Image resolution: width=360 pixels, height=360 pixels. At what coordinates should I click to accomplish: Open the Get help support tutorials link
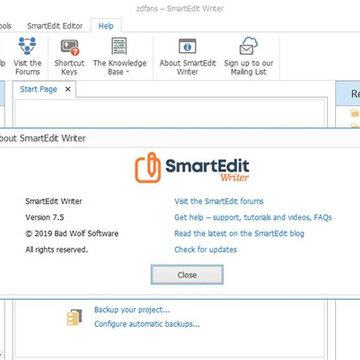click(253, 218)
